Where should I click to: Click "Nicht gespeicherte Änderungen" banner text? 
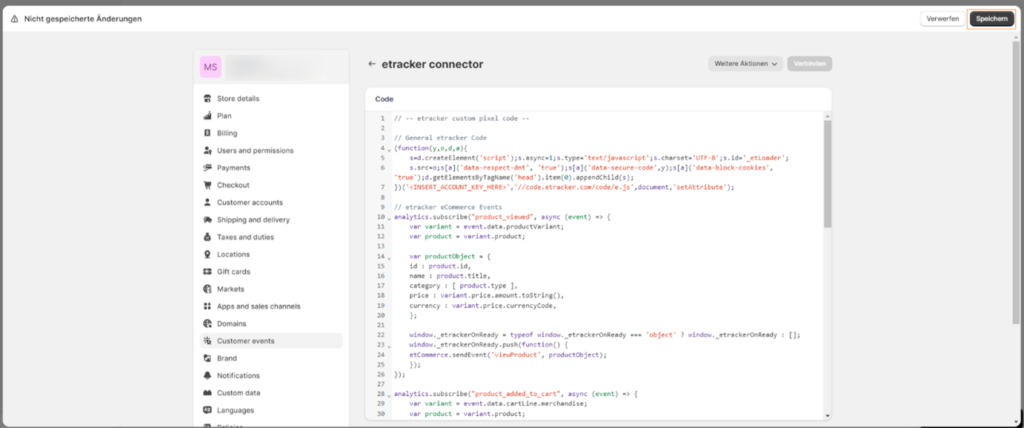click(x=83, y=19)
